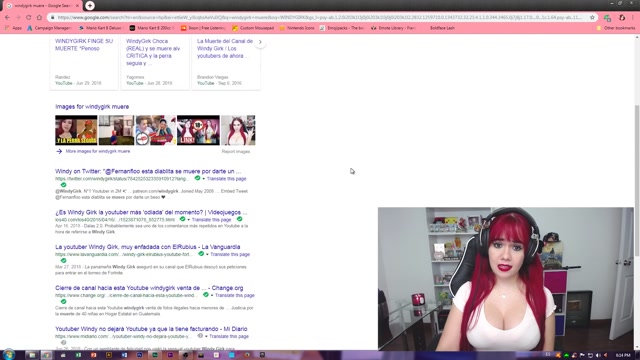Open the Custom Mousepad bookmark
Screen dimensions: 640x360
click(253, 28)
